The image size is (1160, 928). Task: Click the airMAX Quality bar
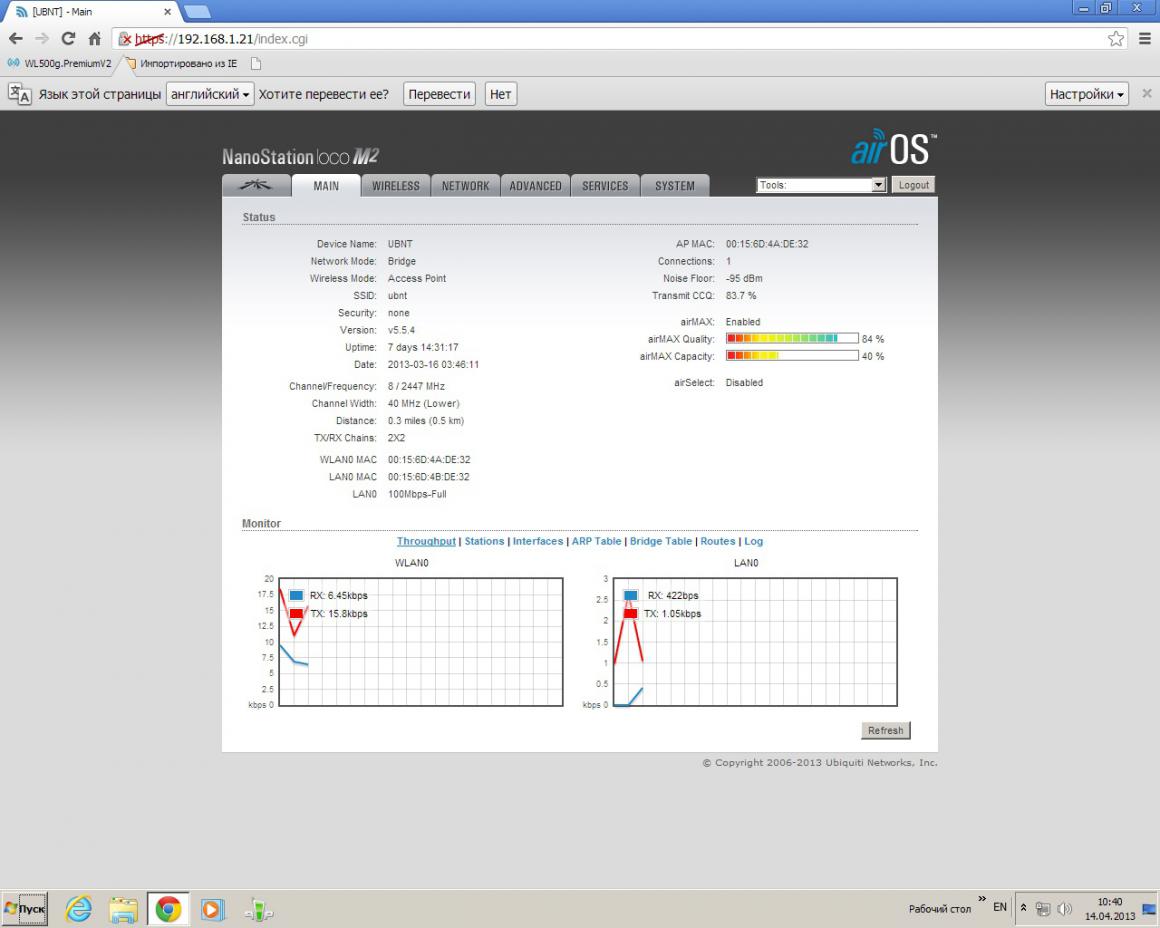pos(792,338)
